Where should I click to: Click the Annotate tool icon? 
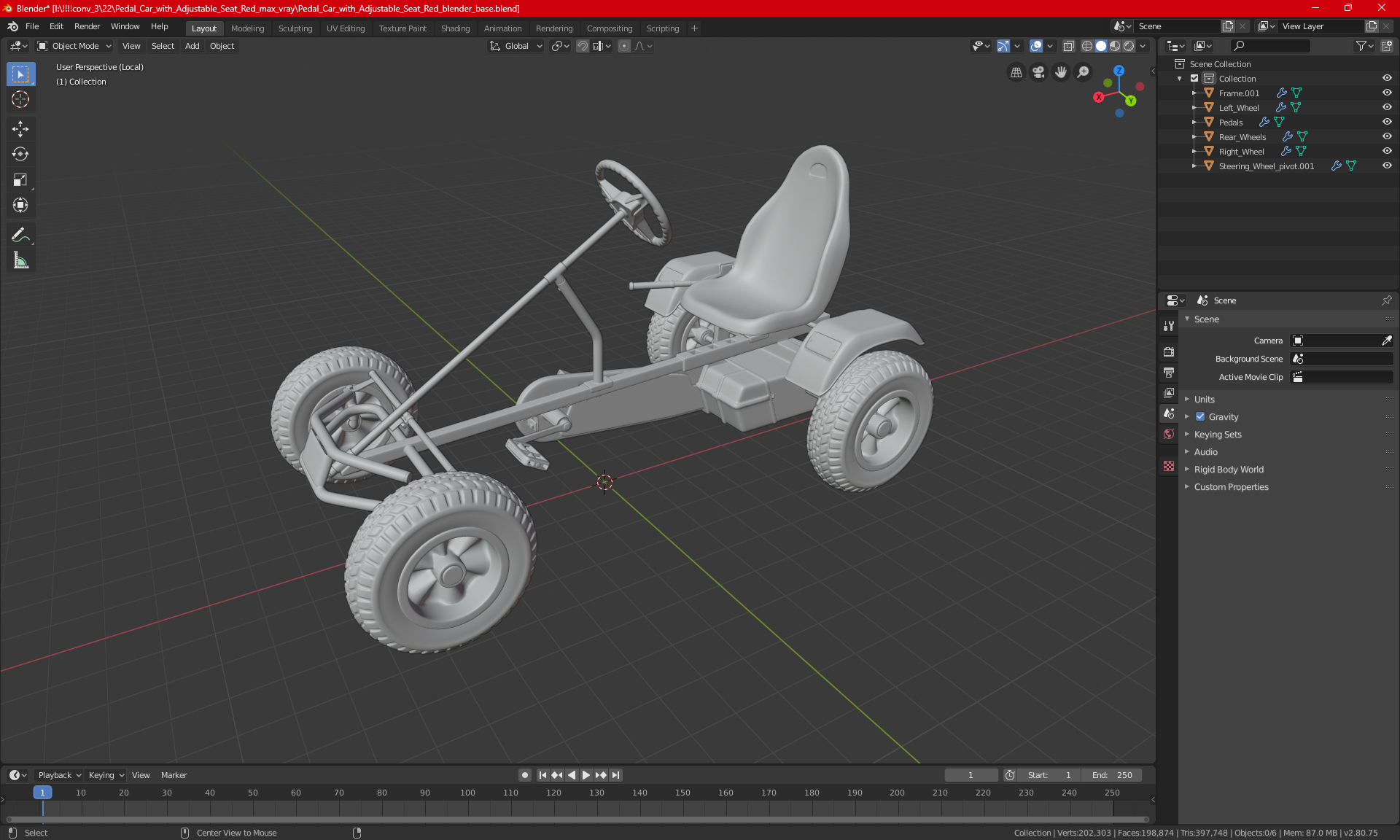20,235
